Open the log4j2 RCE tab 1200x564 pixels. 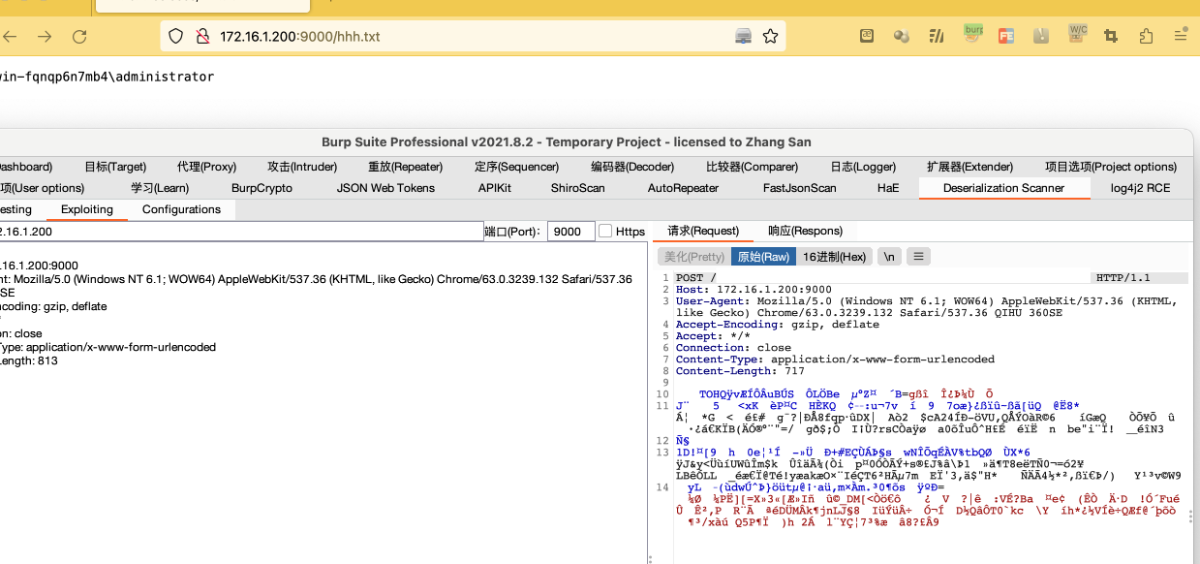(x=1140, y=188)
